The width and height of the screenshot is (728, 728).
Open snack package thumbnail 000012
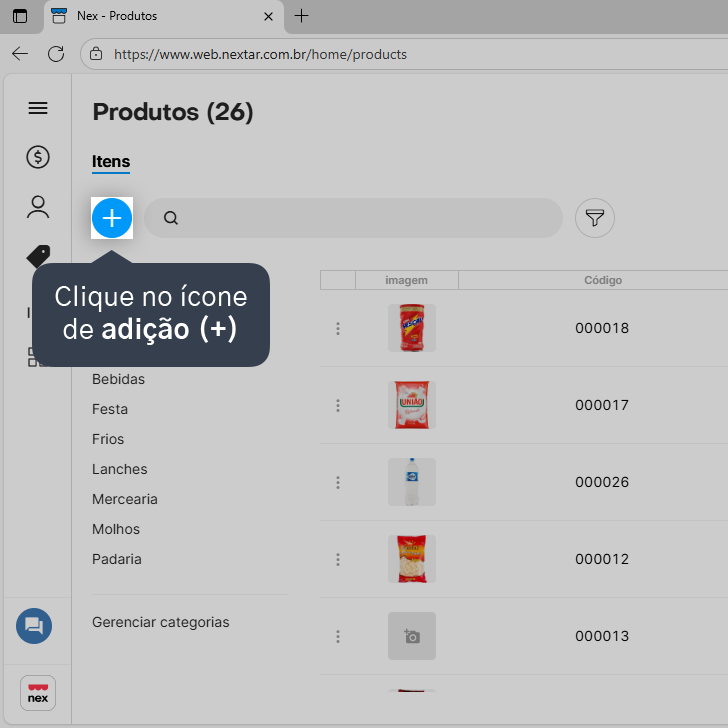(412, 559)
